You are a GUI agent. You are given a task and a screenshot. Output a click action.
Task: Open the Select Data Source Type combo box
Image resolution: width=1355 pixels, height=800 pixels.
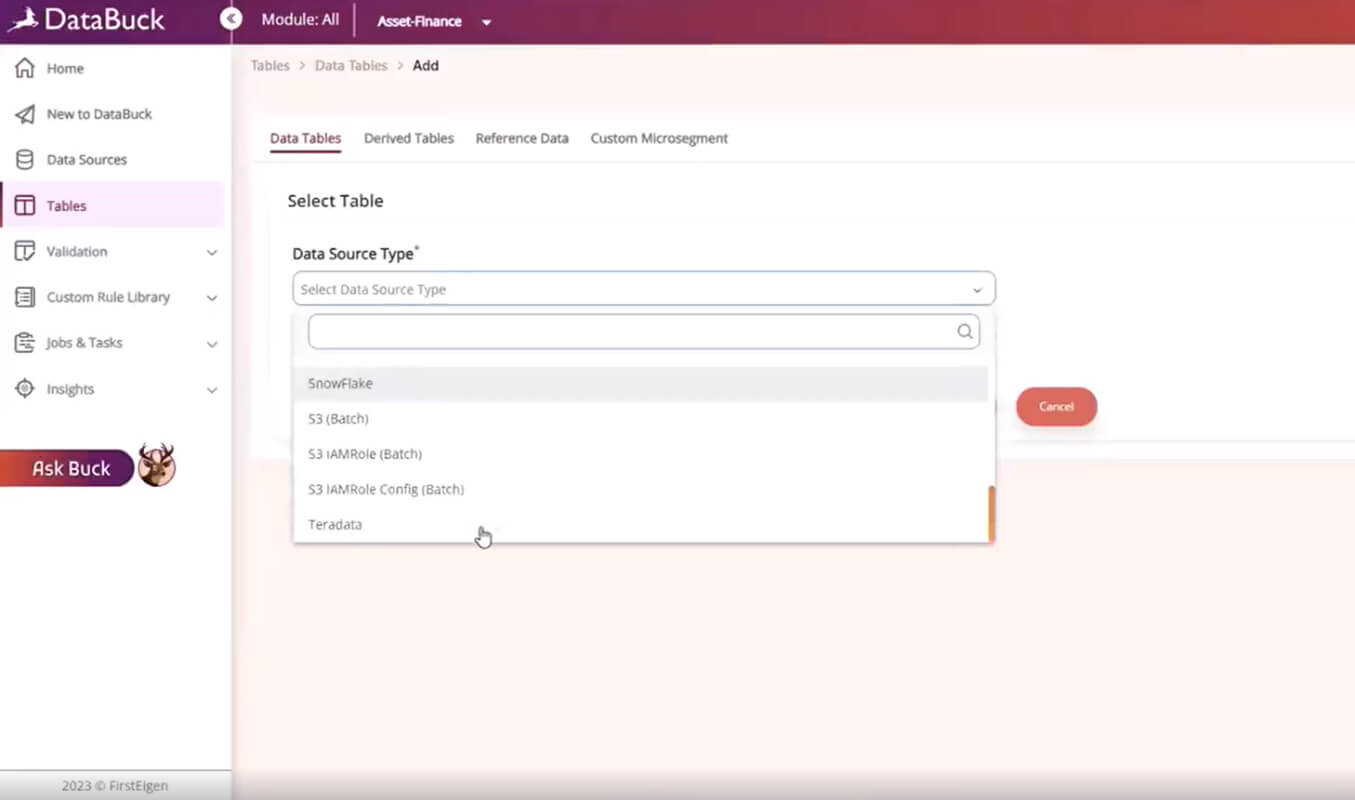coord(644,289)
